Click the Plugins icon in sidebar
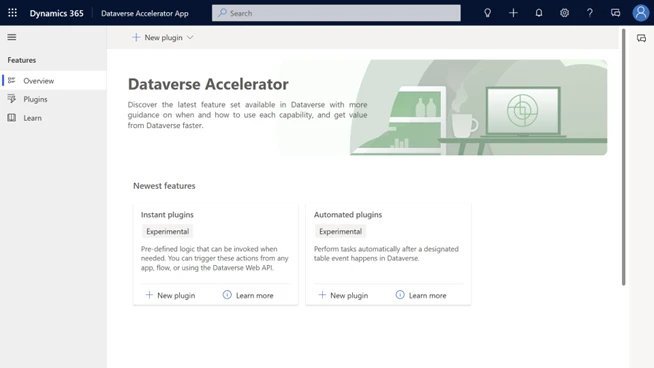The height and width of the screenshot is (368, 654). click(12, 99)
